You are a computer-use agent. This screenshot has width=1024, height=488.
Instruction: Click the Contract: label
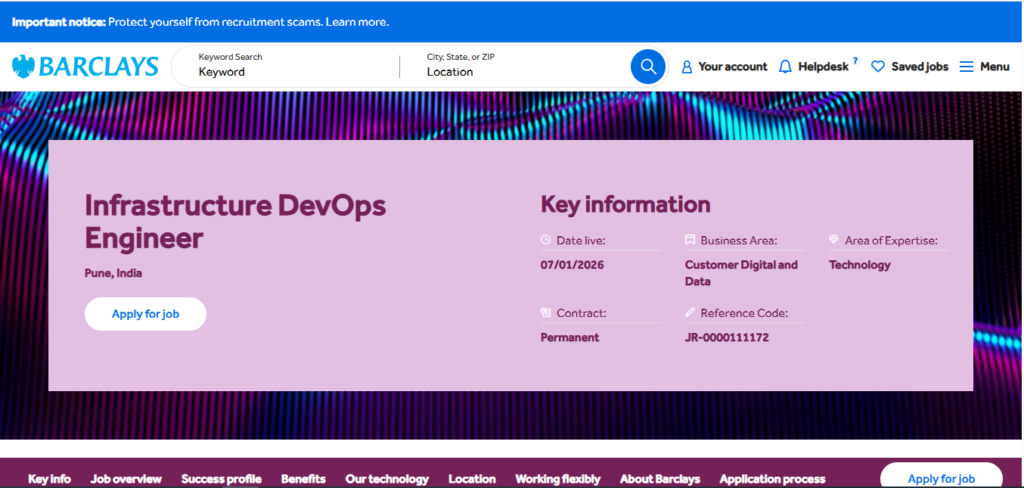(581, 314)
